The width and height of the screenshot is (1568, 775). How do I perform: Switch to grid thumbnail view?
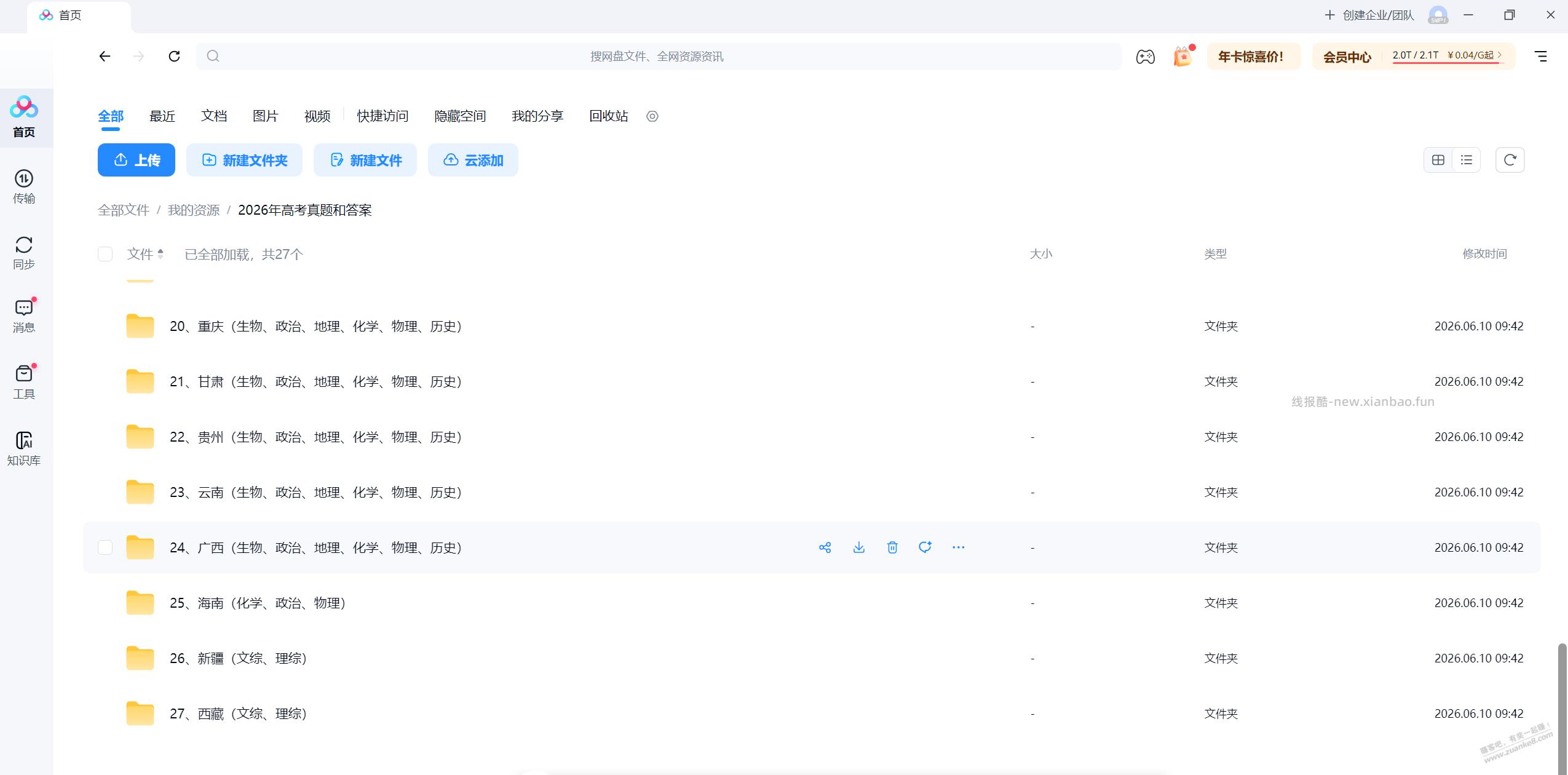point(1438,160)
